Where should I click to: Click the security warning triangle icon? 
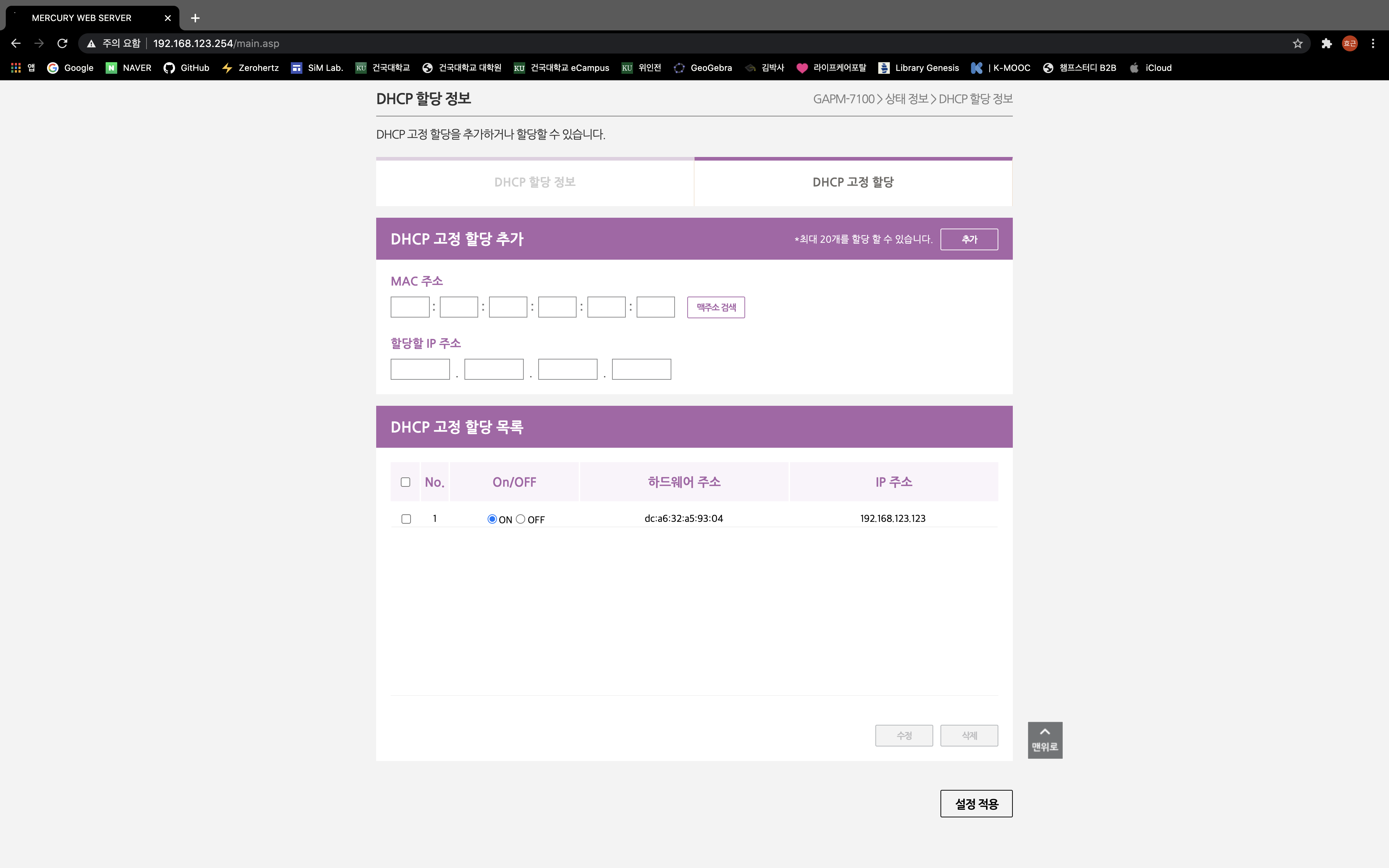click(91, 43)
